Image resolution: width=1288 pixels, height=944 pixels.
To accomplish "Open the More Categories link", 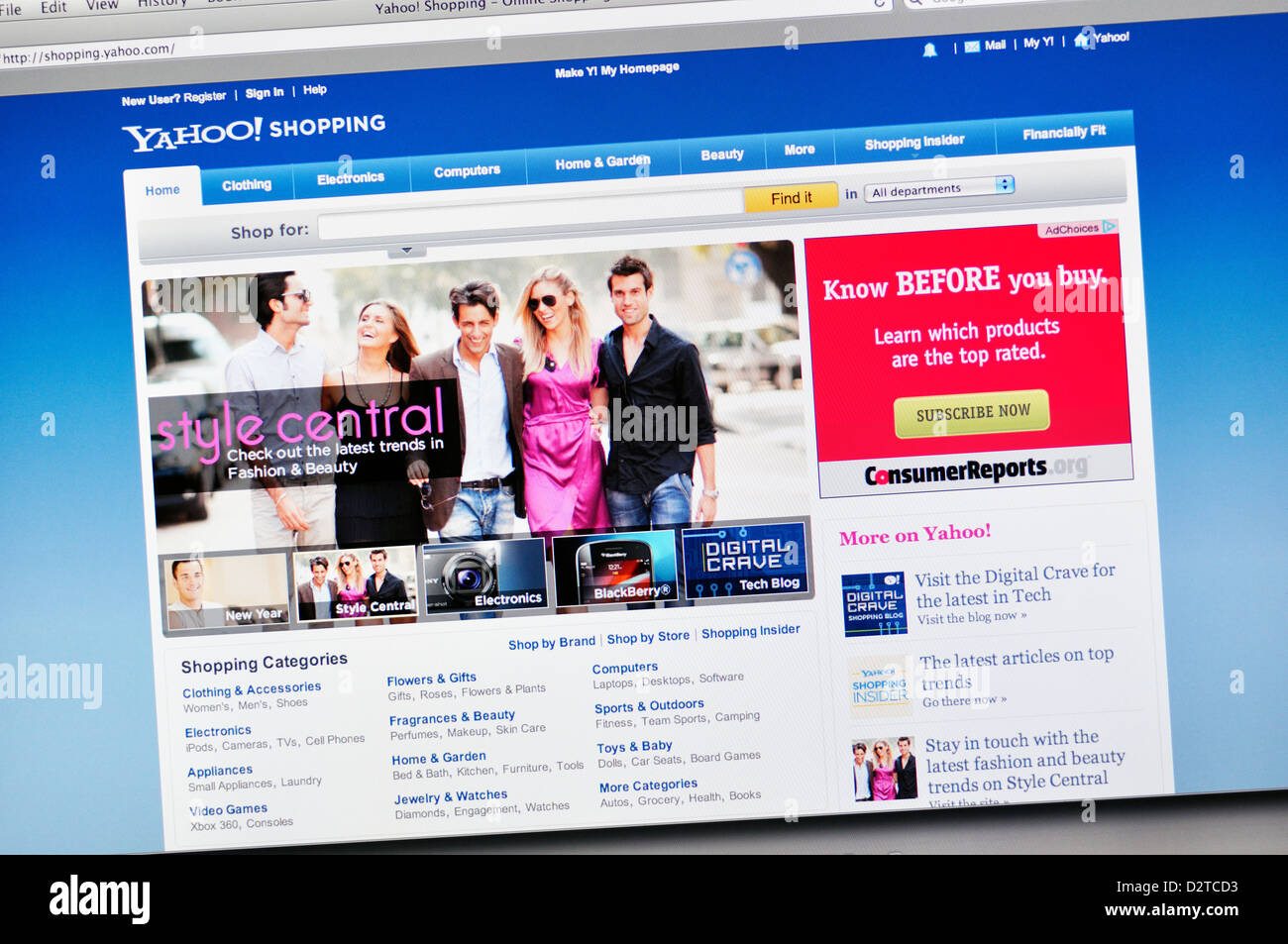I will (648, 786).
